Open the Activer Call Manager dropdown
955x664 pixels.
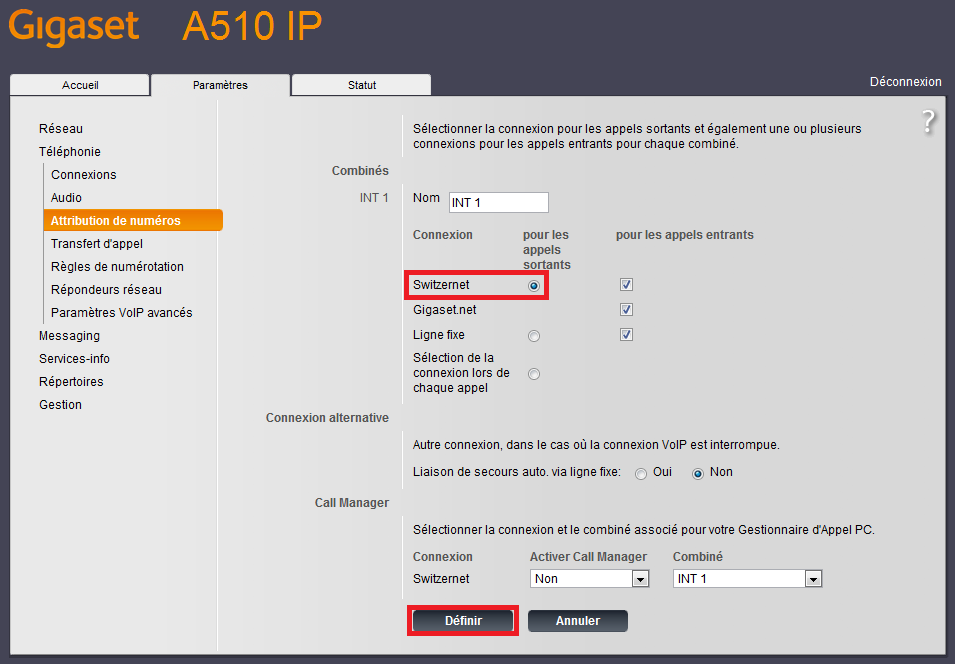589,579
